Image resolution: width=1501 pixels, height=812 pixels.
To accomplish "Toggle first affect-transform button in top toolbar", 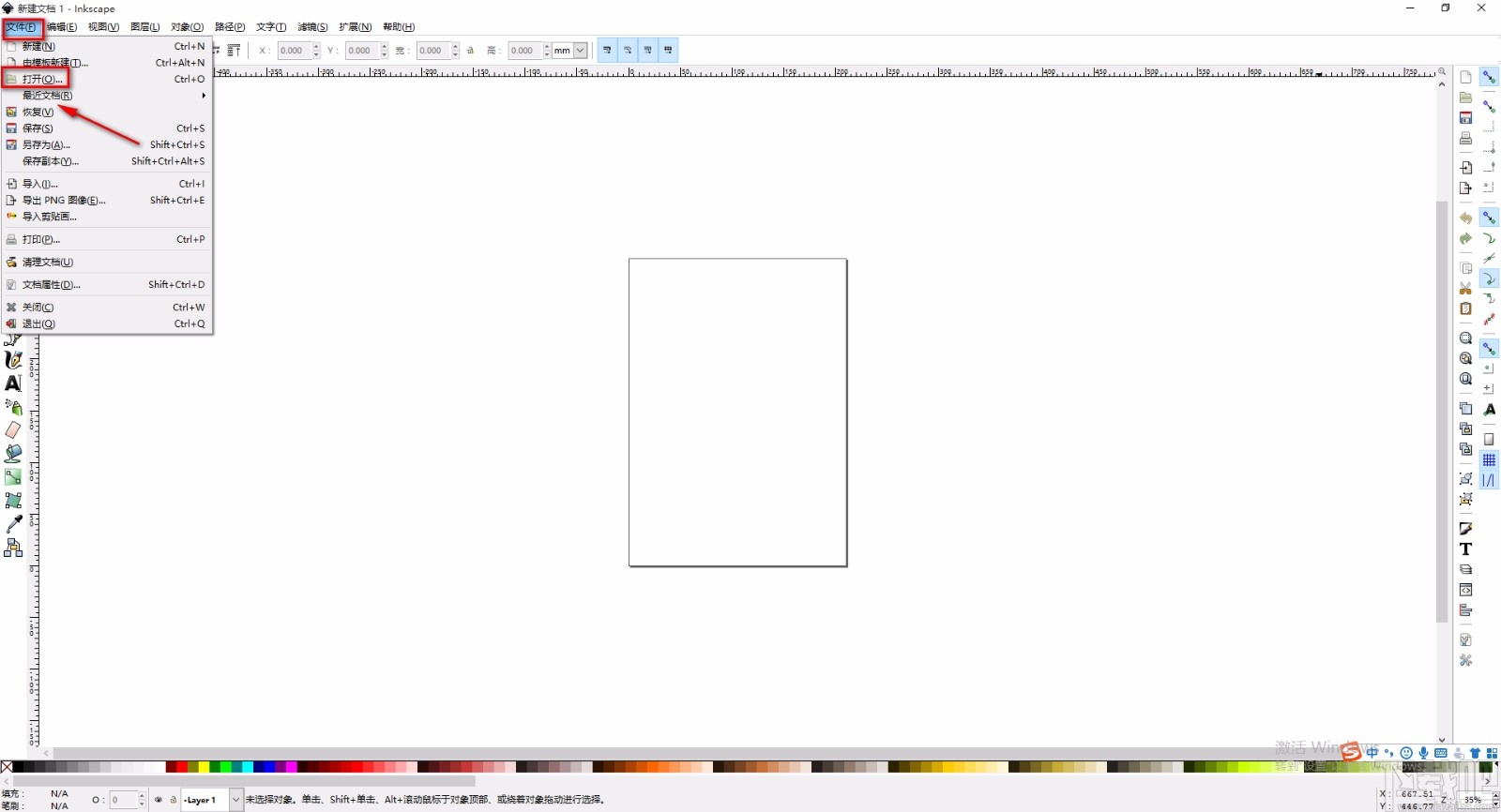I will 607,51.
